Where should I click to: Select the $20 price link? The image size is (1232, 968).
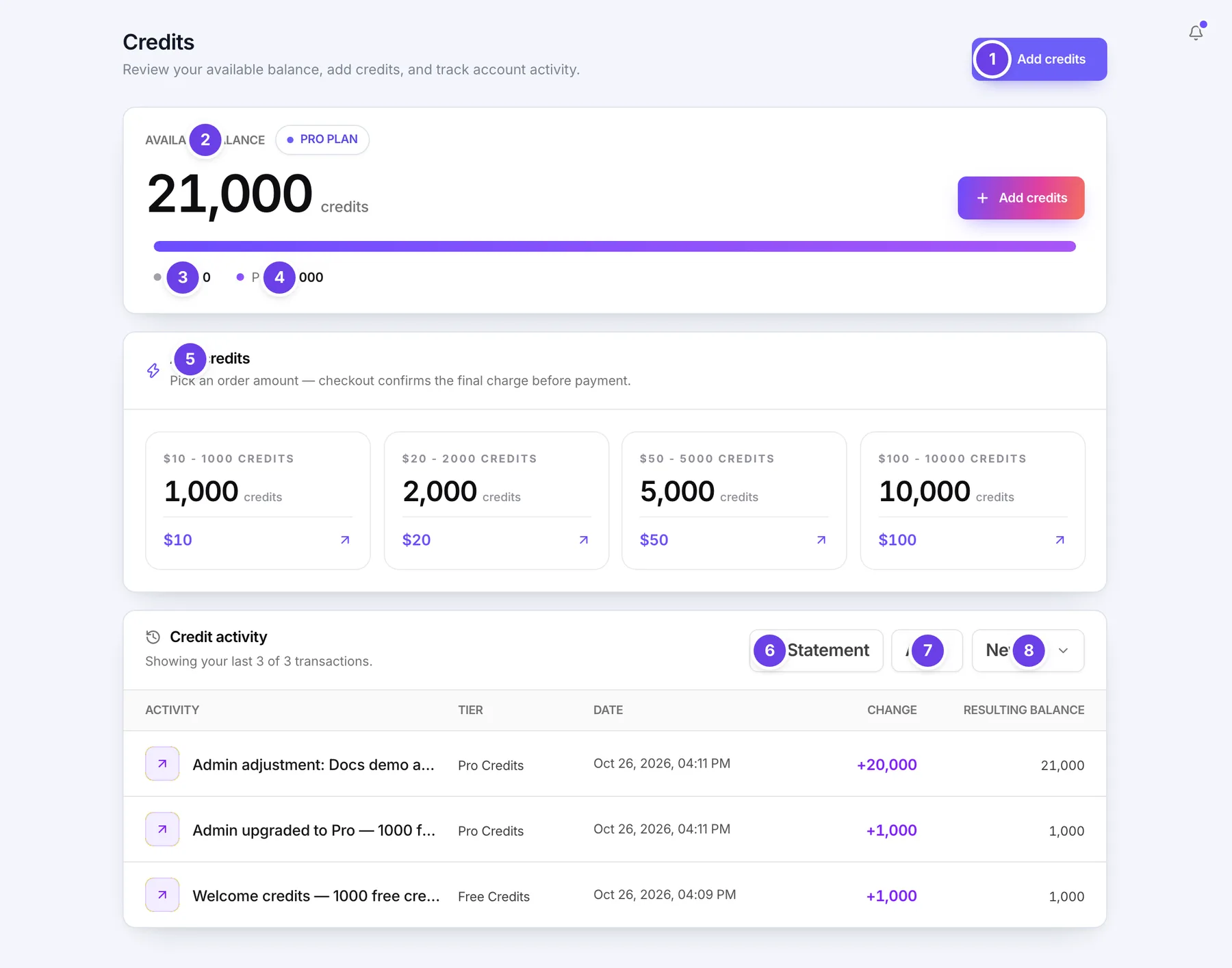tap(416, 540)
